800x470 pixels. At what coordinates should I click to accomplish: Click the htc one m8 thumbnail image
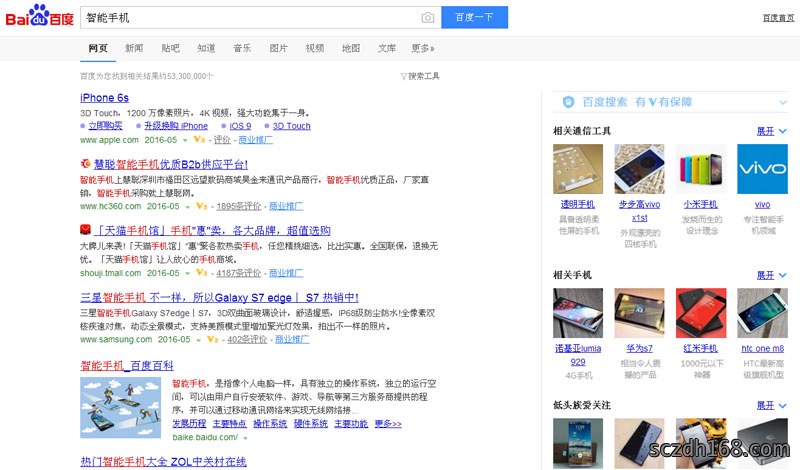pos(762,313)
